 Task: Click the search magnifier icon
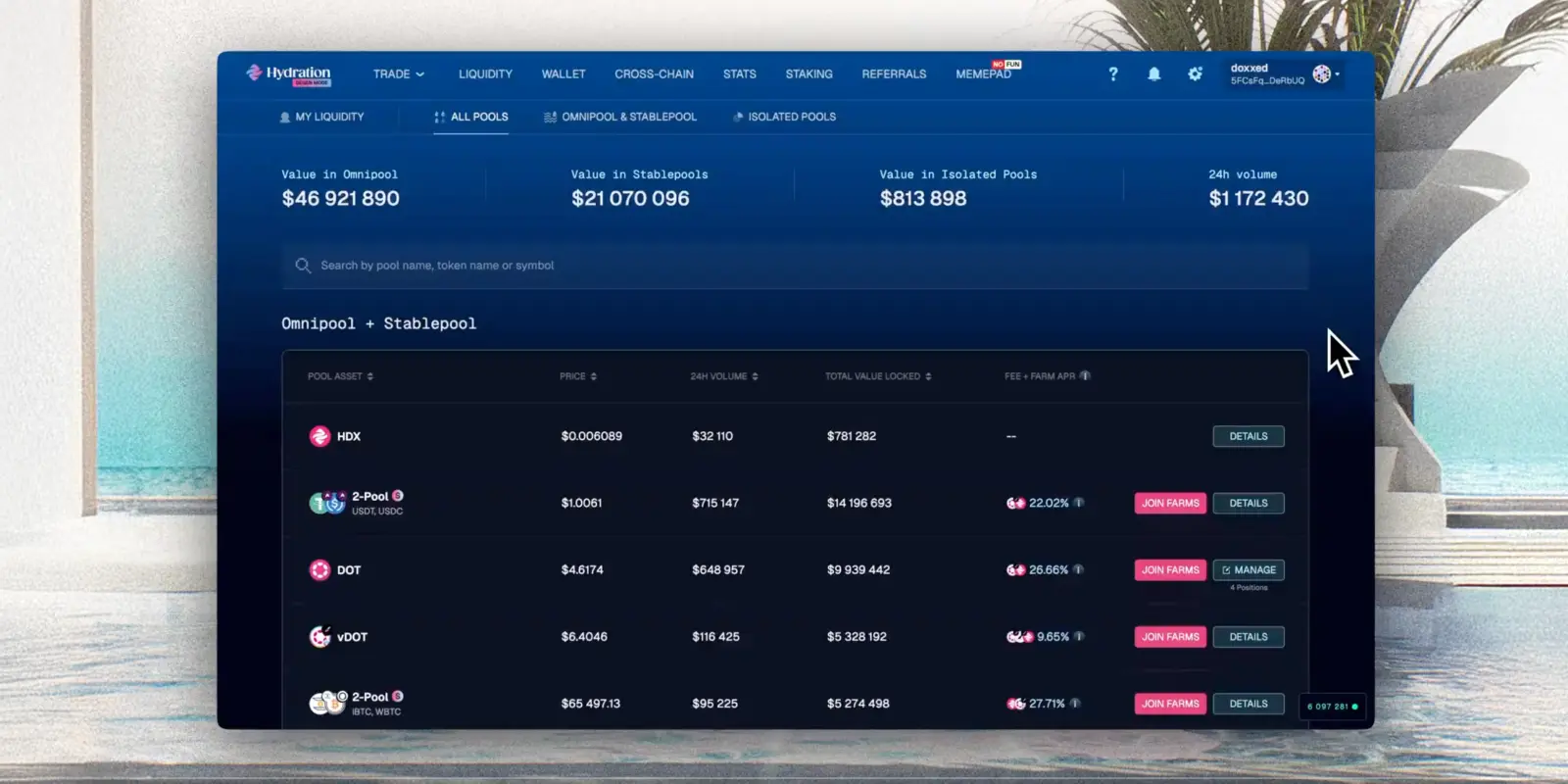[303, 266]
